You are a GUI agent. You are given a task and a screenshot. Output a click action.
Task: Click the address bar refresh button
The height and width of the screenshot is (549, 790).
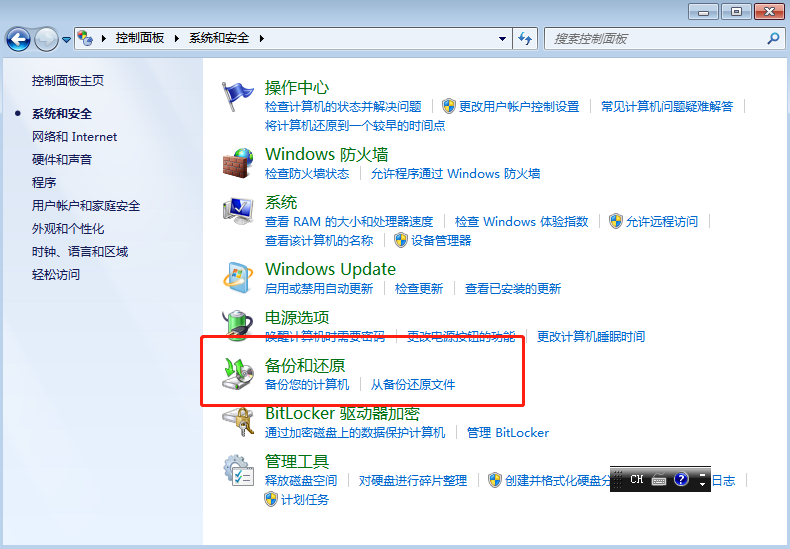526,38
